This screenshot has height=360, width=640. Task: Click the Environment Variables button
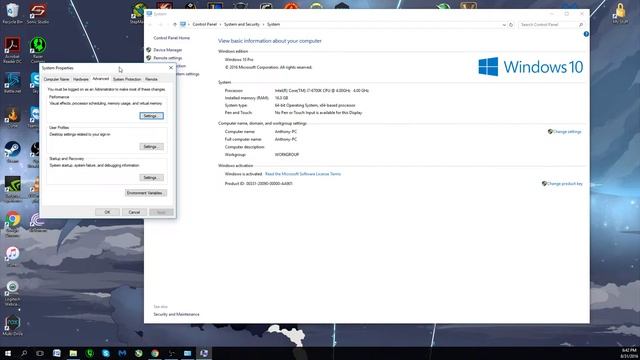pos(146,193)
